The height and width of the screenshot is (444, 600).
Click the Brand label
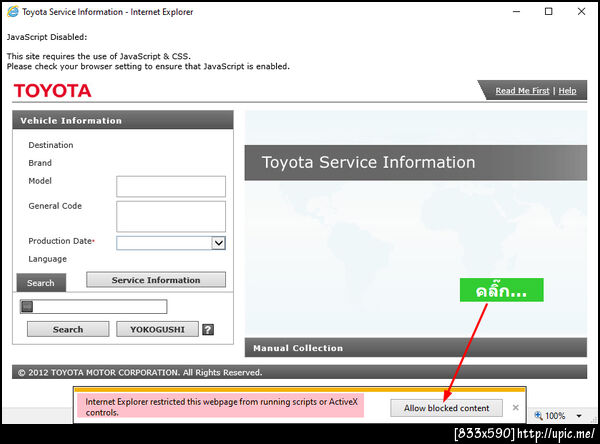[x=40, y=163]
